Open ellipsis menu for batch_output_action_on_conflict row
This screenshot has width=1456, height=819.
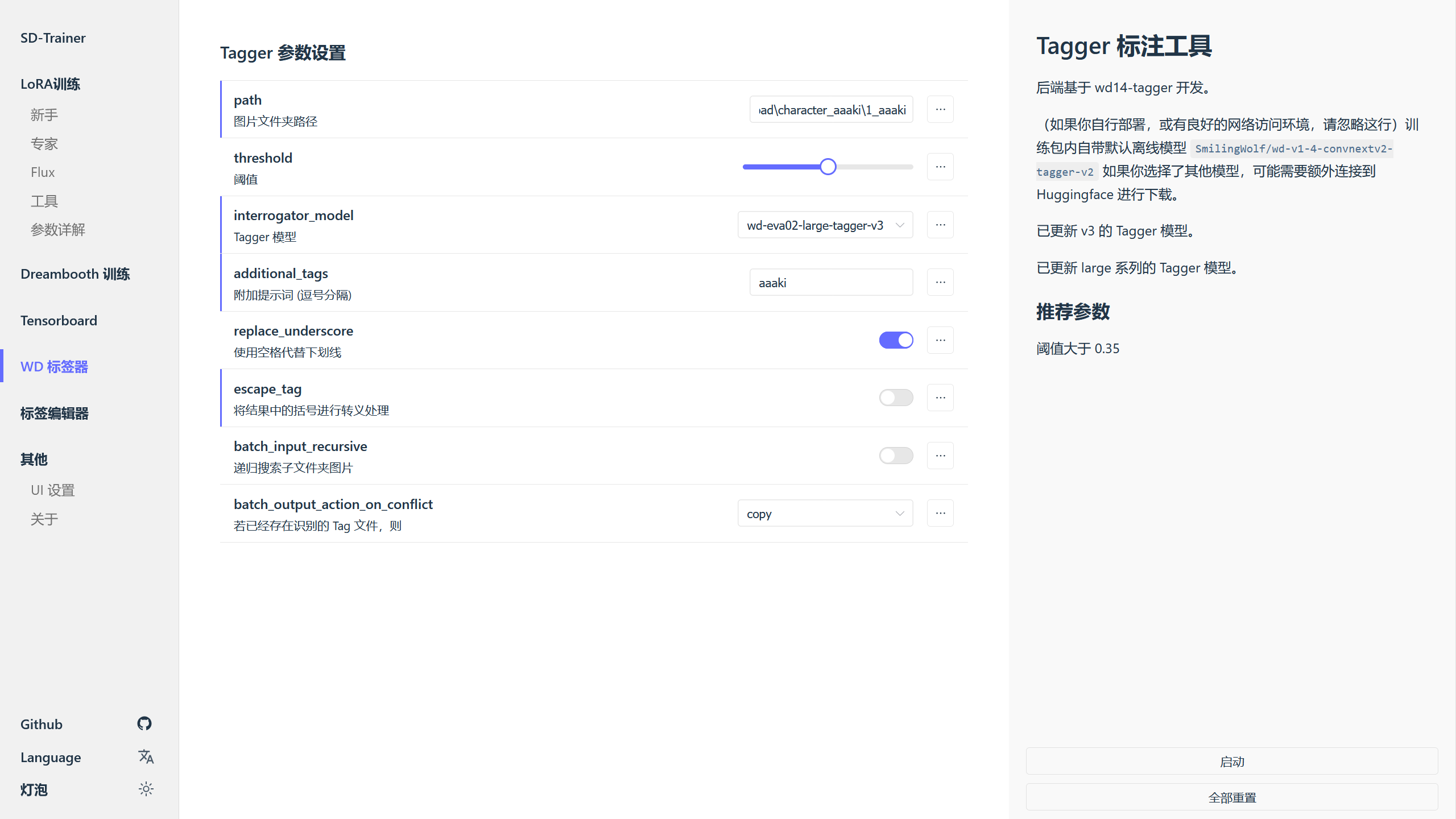(940, 513)
